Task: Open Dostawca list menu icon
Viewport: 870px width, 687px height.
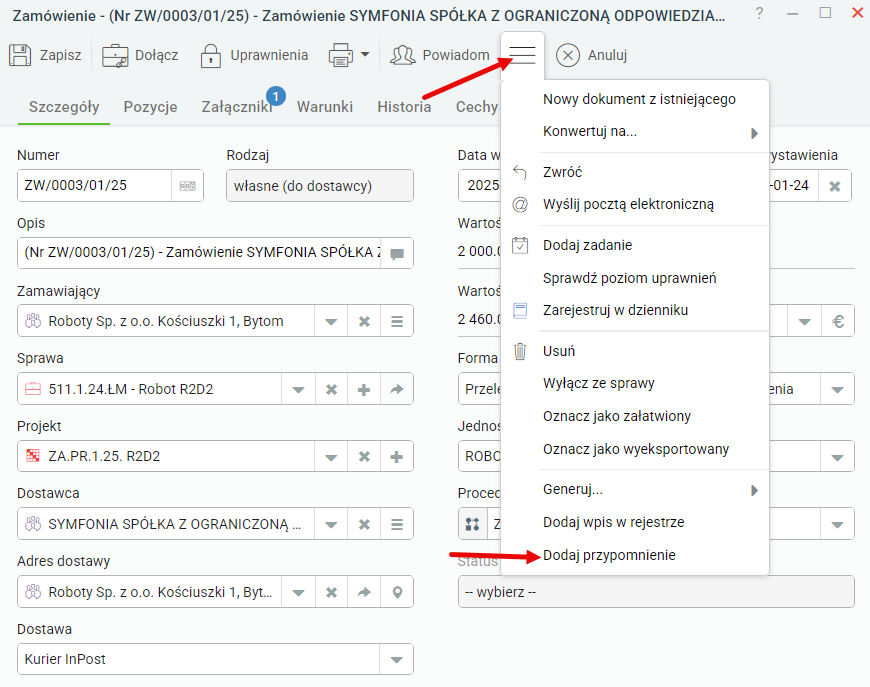Action: tap(397, 524)
